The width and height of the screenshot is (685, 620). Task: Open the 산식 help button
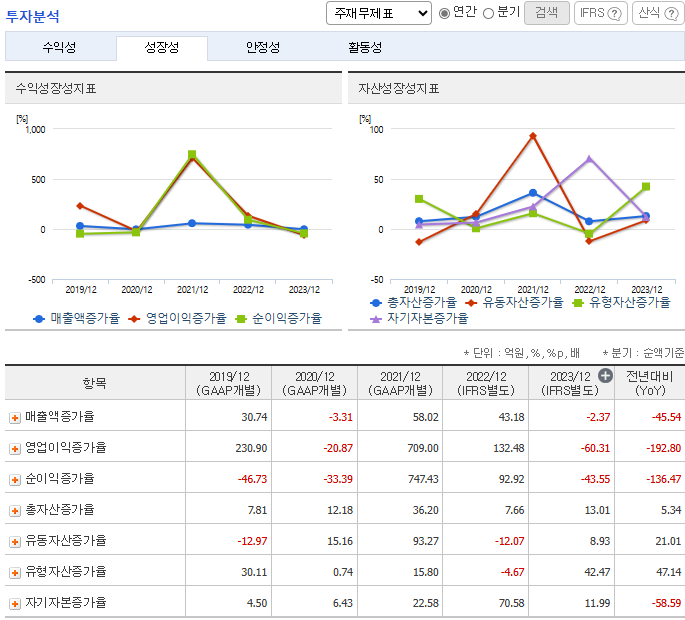658,13
